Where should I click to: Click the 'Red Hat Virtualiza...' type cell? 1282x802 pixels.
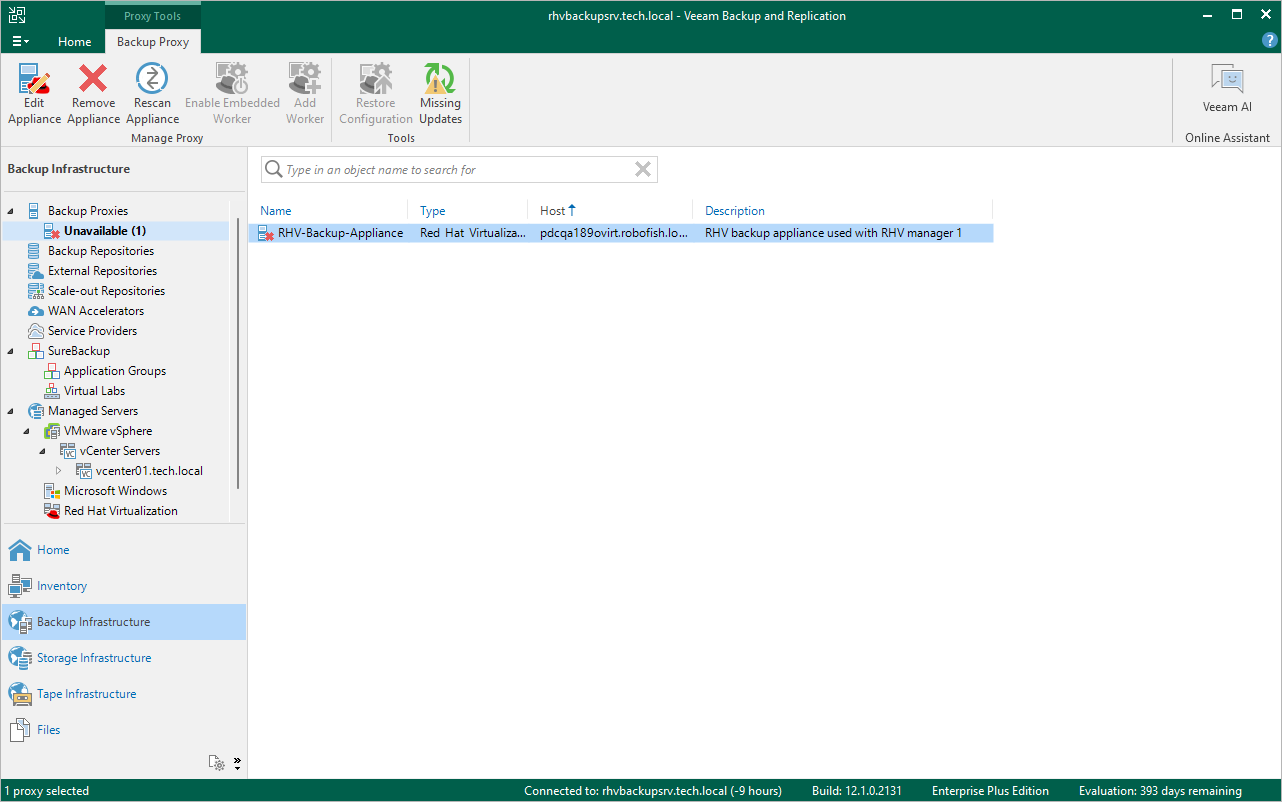point(472,233)
